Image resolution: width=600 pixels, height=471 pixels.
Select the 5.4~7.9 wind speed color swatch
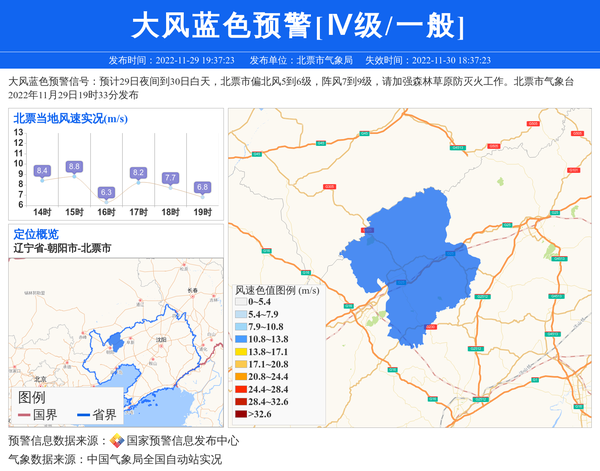[241, 314]
